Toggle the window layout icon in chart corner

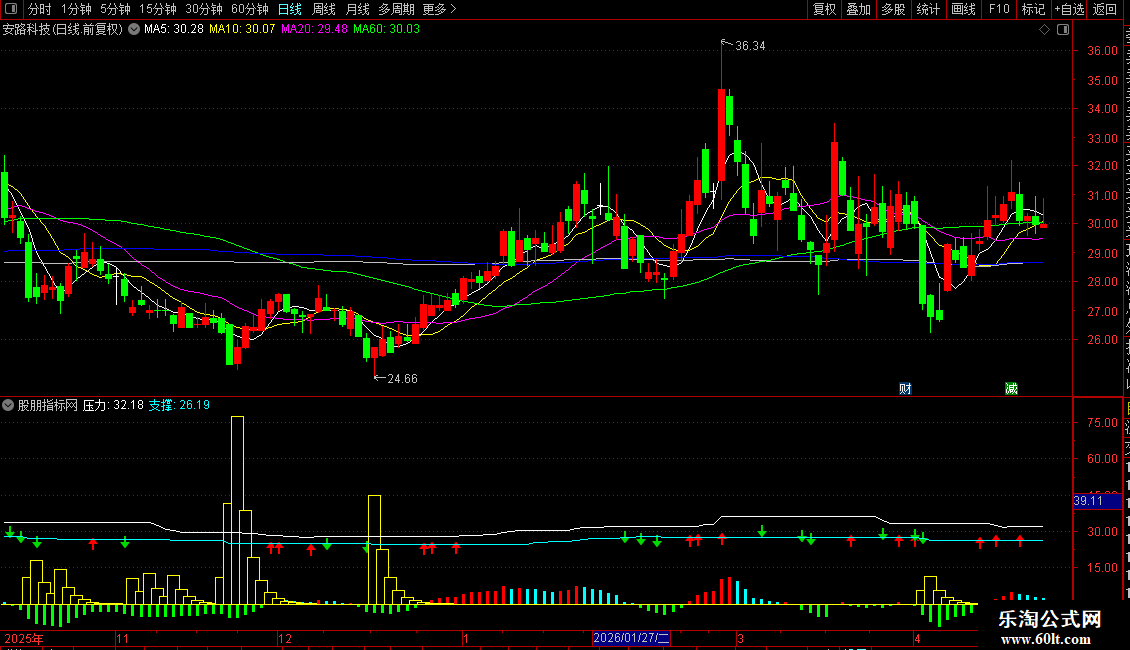pos(1063,30)
